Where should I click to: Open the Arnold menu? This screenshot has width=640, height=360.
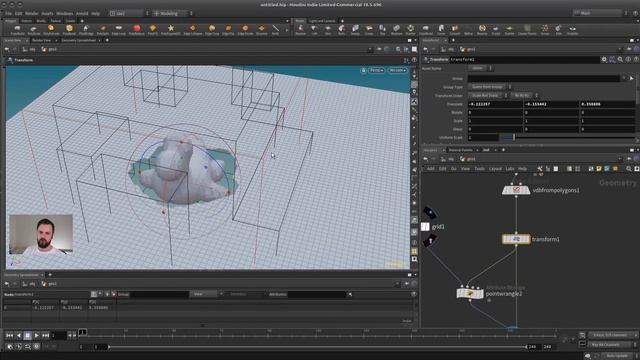point(82,13)
